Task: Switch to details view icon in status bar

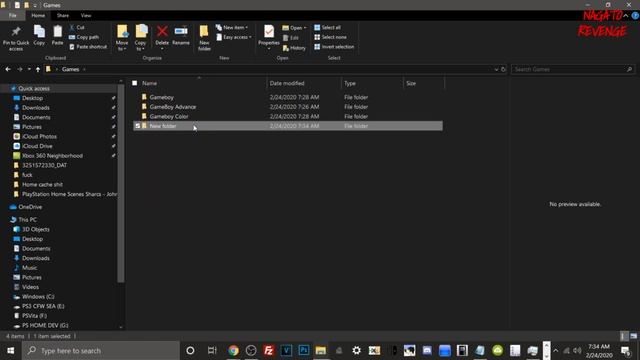Action: (623, 336)
